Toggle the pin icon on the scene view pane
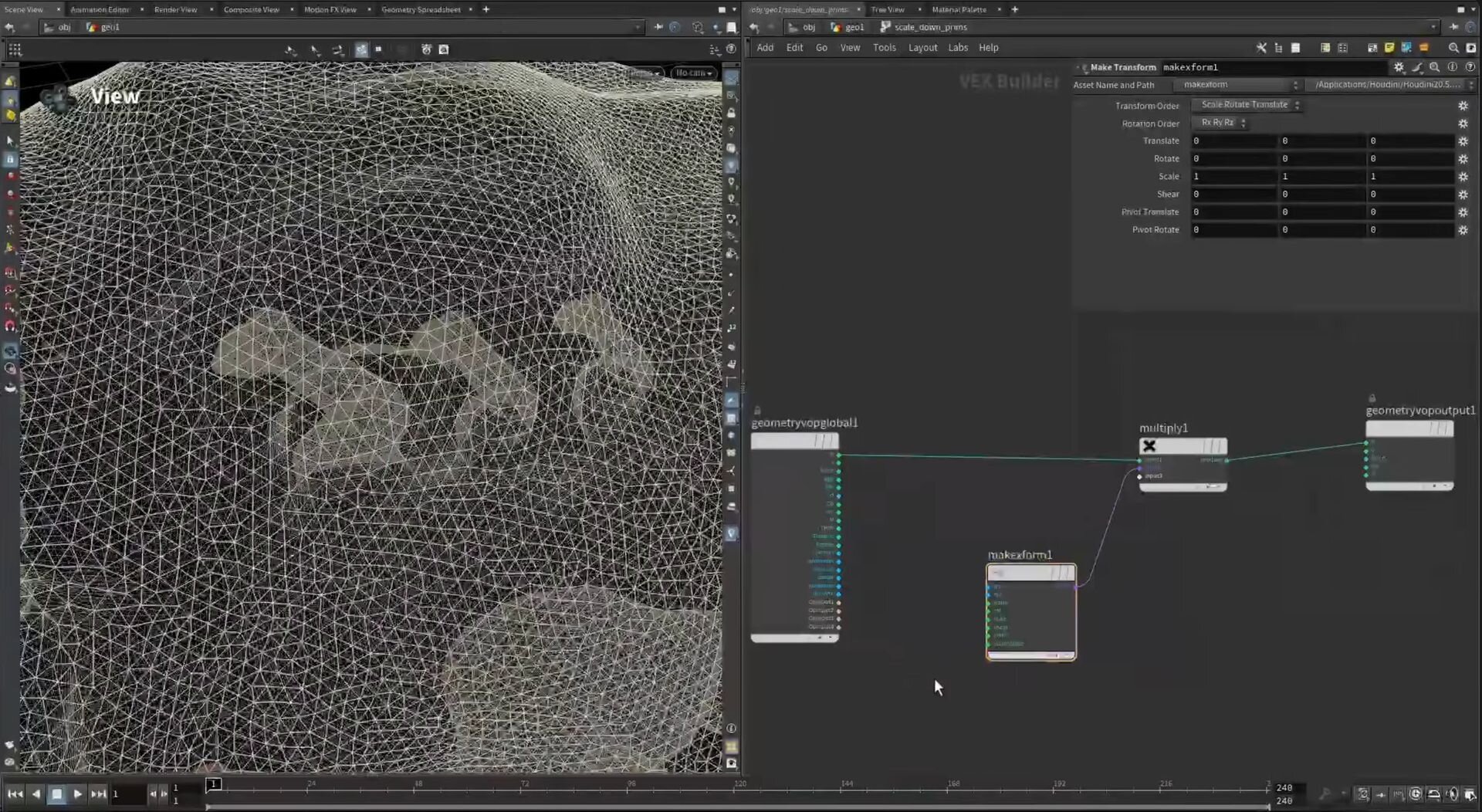 [x=658, y=27]
